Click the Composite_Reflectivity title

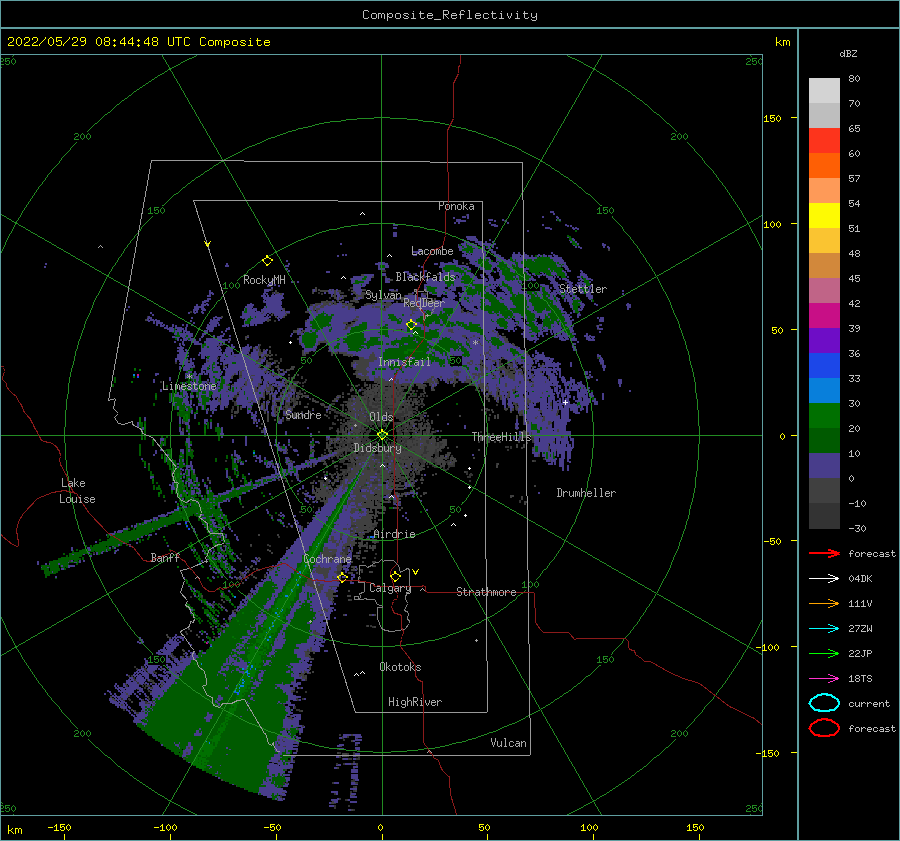tap(450, 15)
